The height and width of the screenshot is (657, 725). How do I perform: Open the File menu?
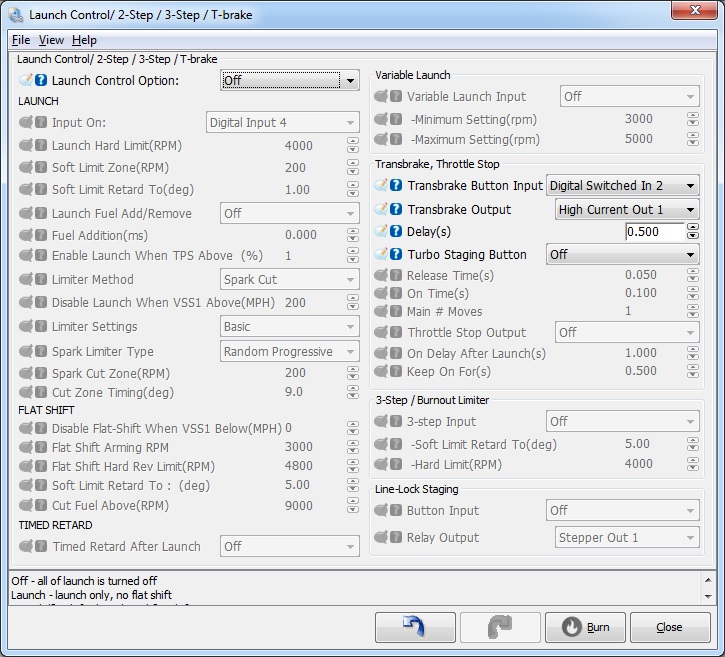point(21,40)
